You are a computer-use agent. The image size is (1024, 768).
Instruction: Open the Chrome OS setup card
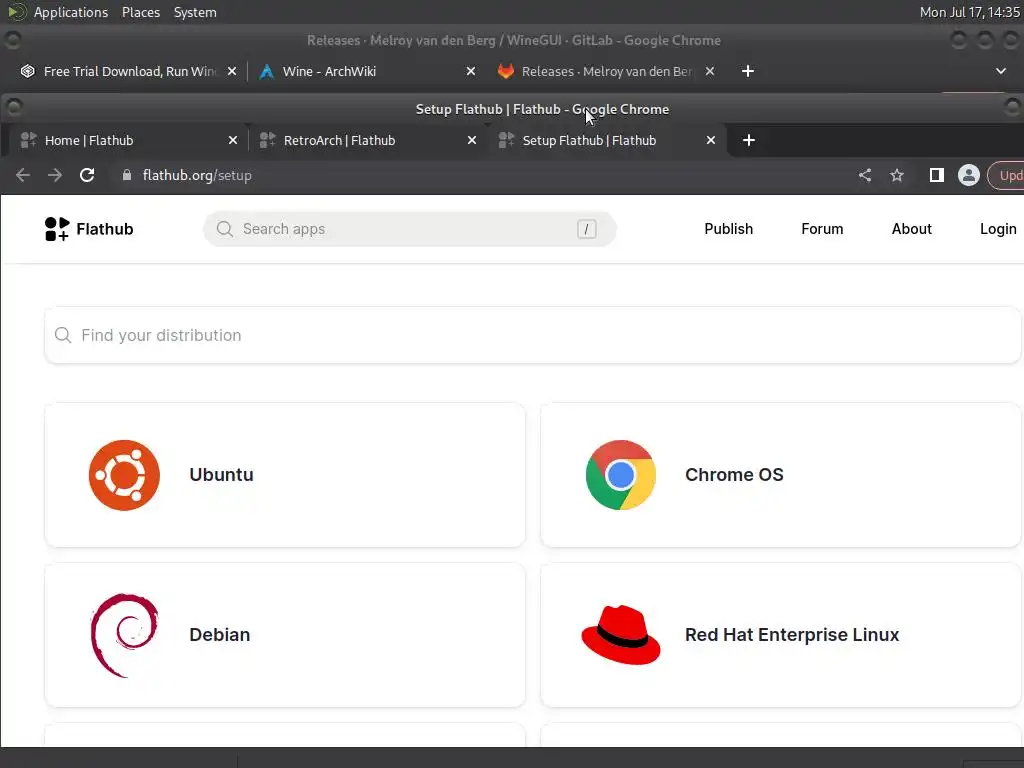coord(780,475)
